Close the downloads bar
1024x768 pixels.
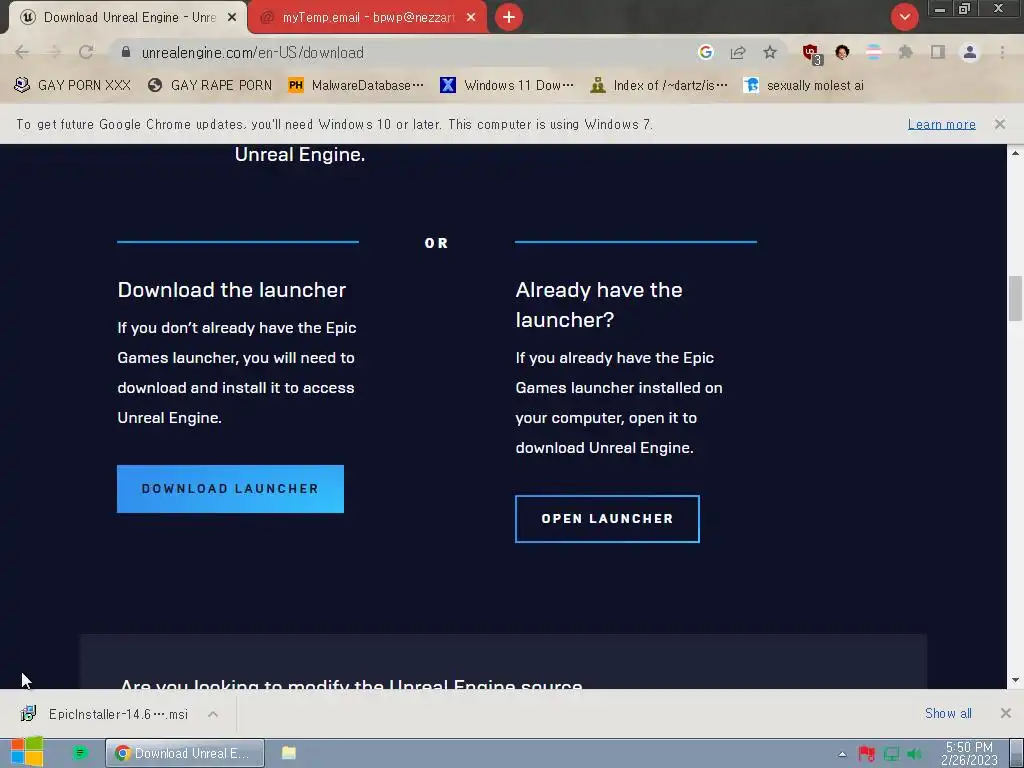1006,713
